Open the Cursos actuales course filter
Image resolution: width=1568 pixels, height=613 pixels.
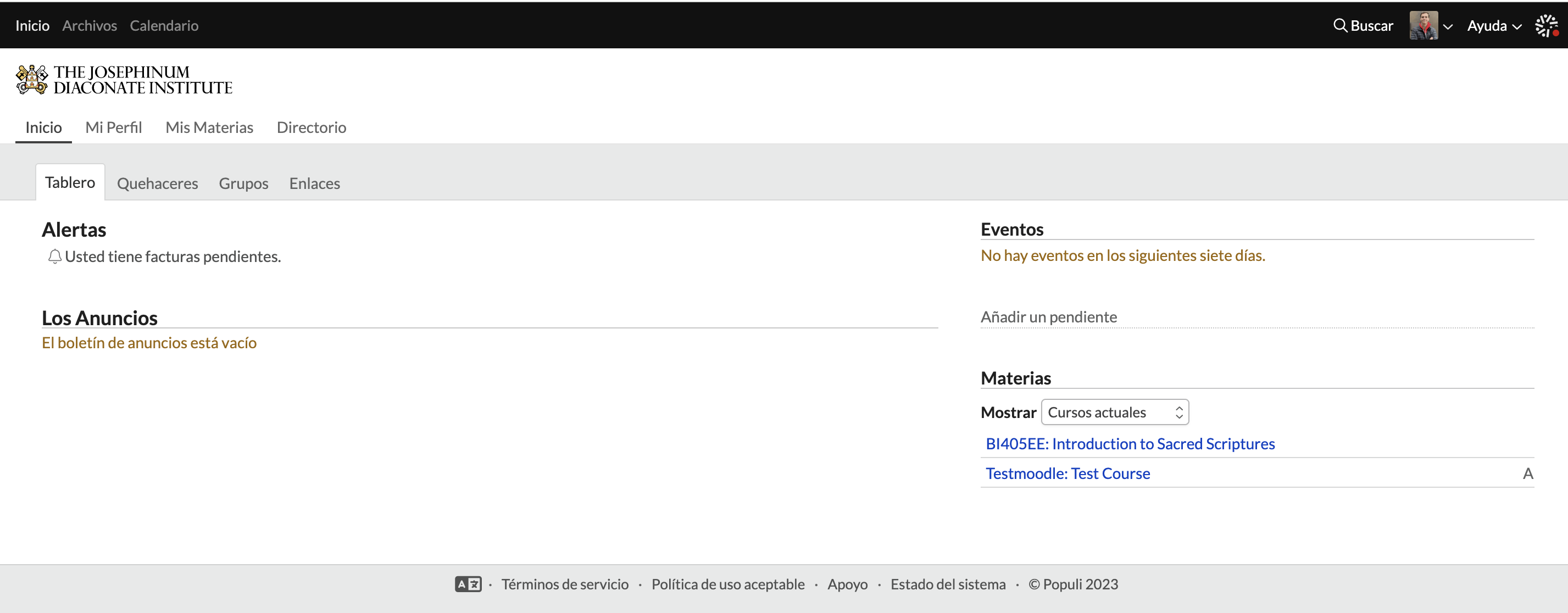1115,412
